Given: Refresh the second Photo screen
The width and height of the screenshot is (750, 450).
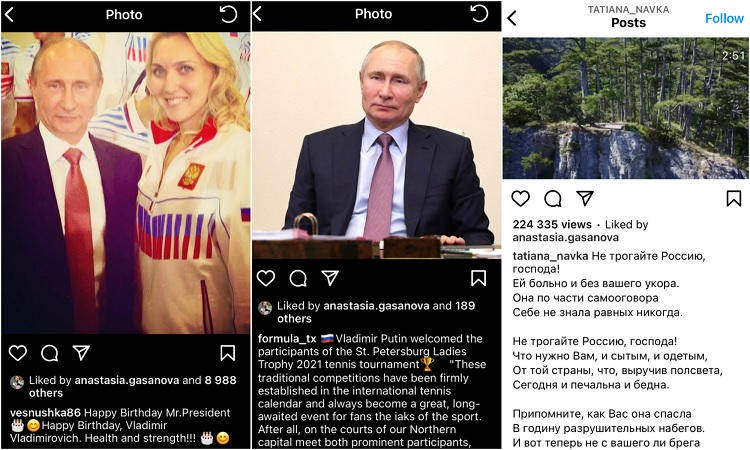Looking at the screenshot, I should click(479, 13).
